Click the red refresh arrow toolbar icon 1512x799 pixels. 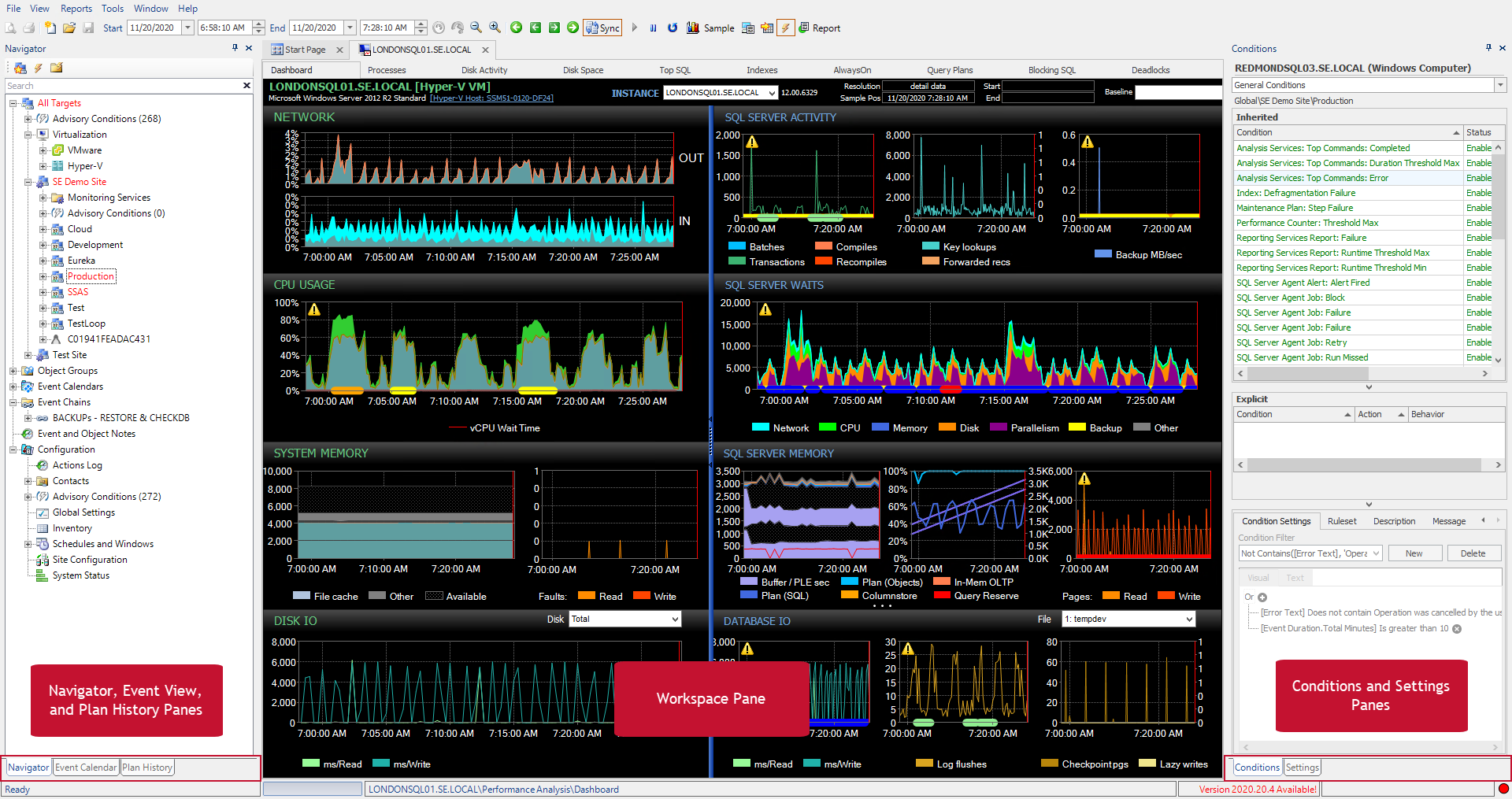(x=672, y=28)
